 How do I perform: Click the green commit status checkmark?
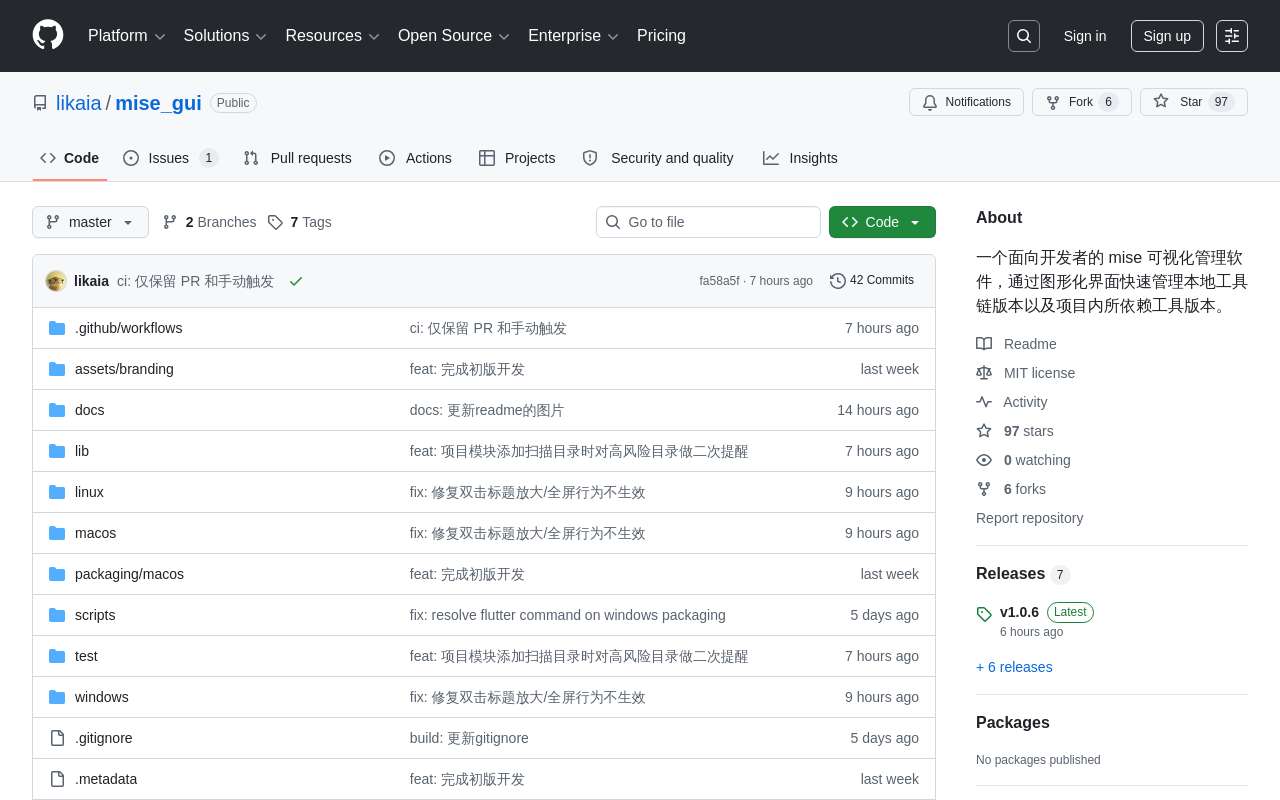(296, 281)
